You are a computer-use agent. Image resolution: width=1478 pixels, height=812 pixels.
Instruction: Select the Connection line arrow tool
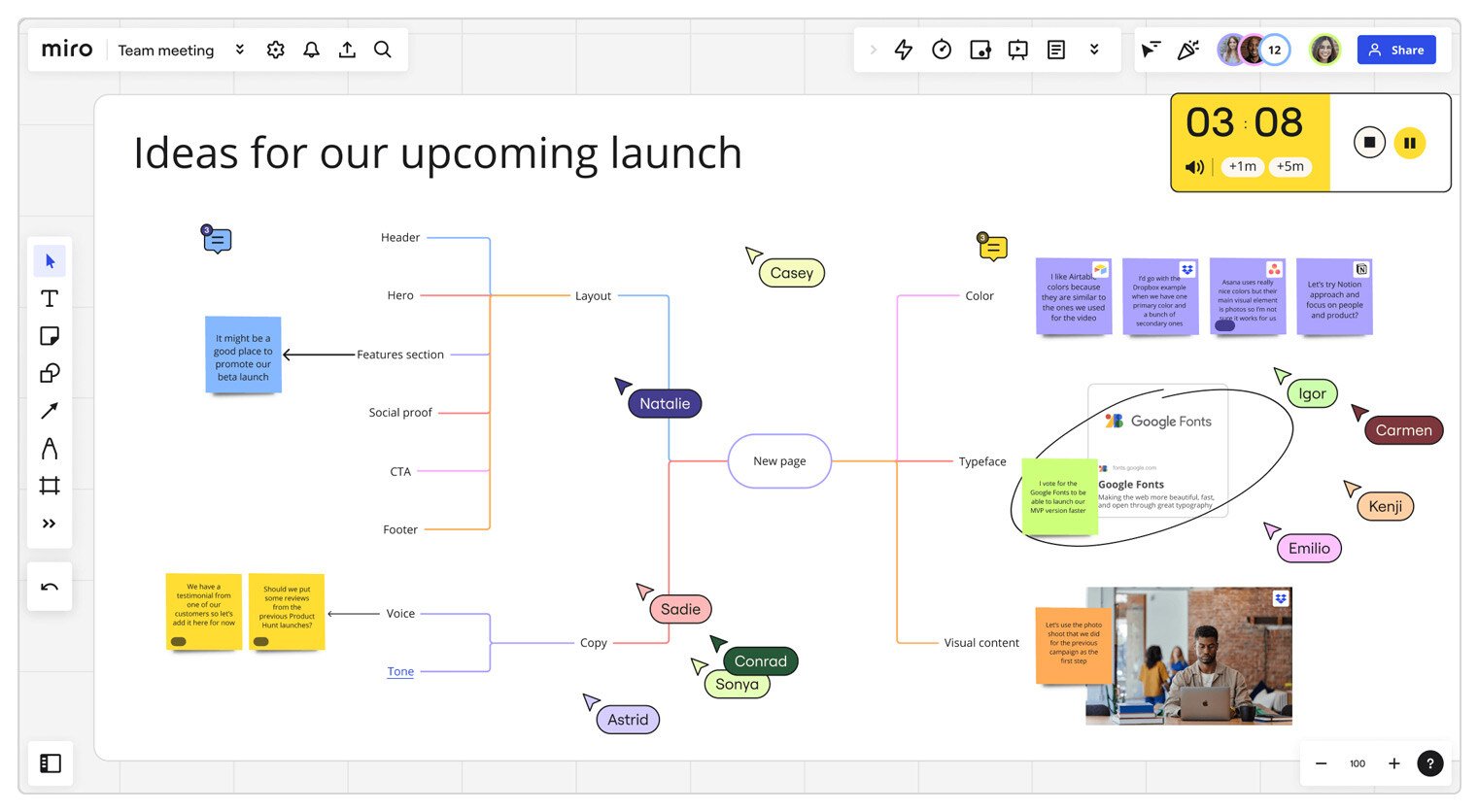(x=50, y=411)
